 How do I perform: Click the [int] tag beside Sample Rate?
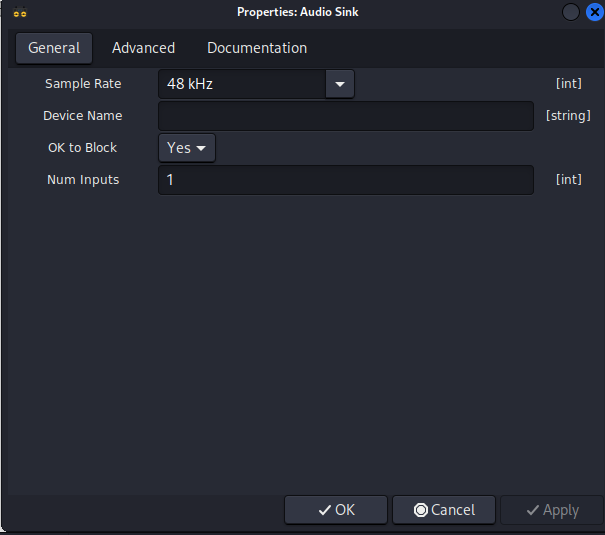569,83
